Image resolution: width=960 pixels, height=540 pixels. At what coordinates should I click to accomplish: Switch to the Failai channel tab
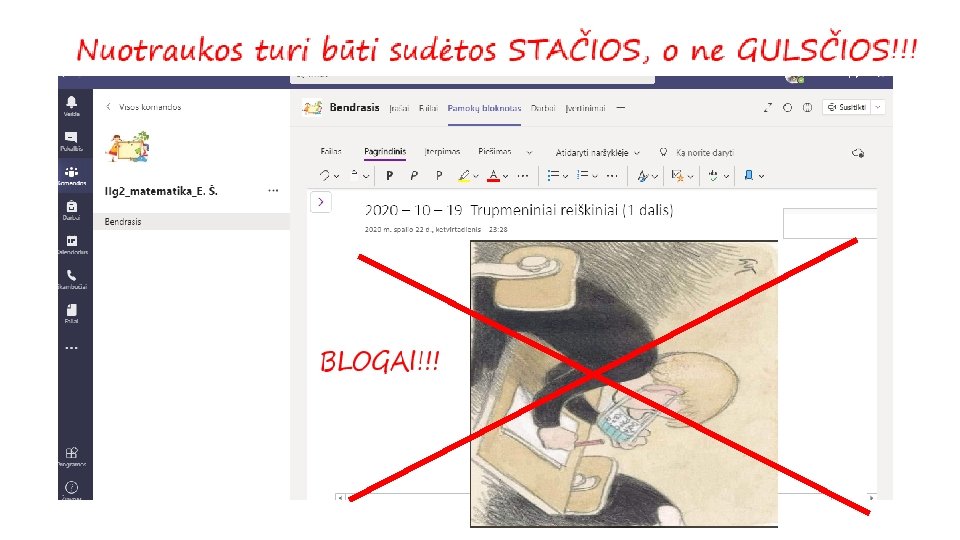tap(428, 108)
